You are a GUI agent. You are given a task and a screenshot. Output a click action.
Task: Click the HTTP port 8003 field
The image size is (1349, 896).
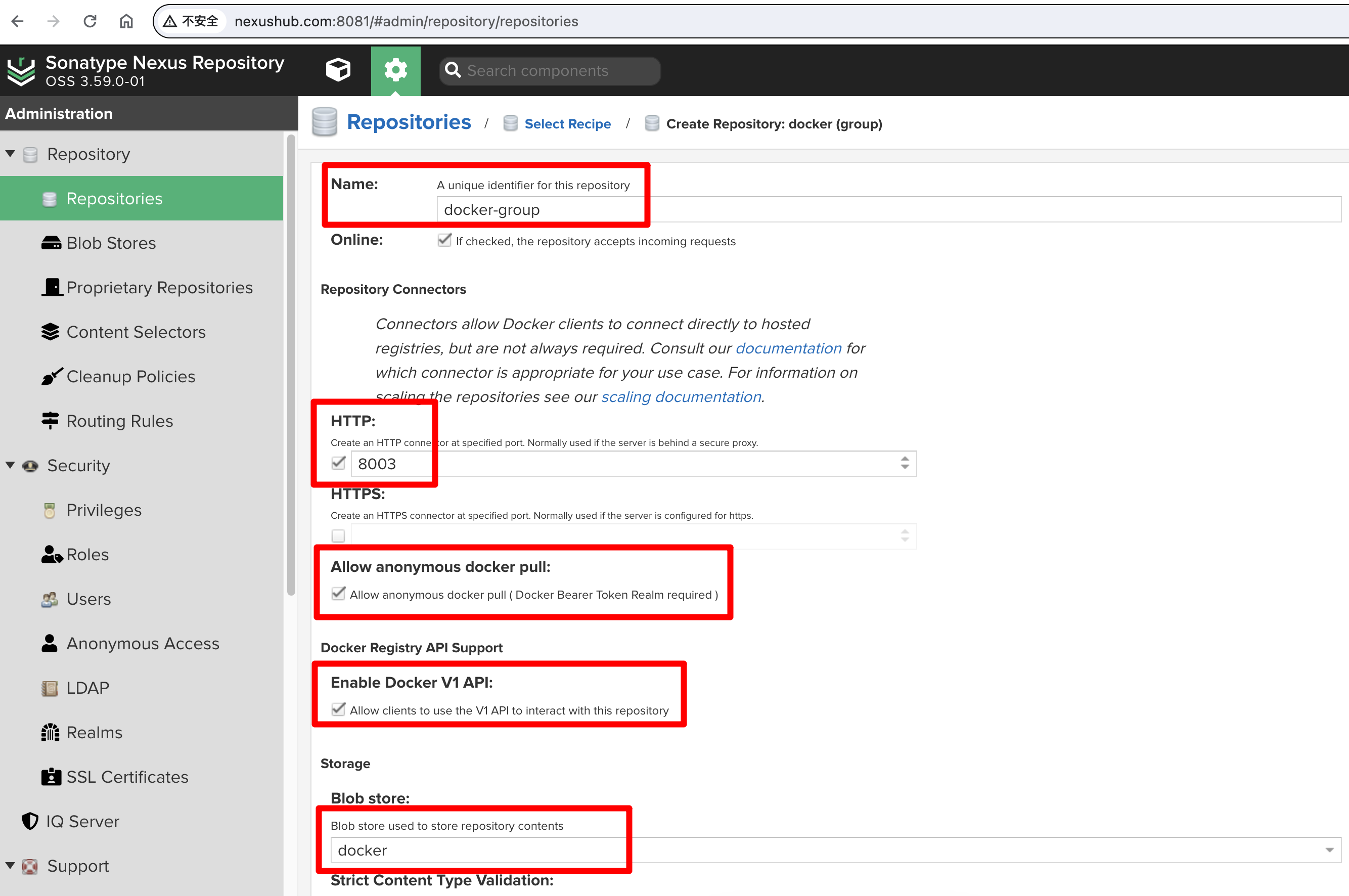tap(634, 464)
